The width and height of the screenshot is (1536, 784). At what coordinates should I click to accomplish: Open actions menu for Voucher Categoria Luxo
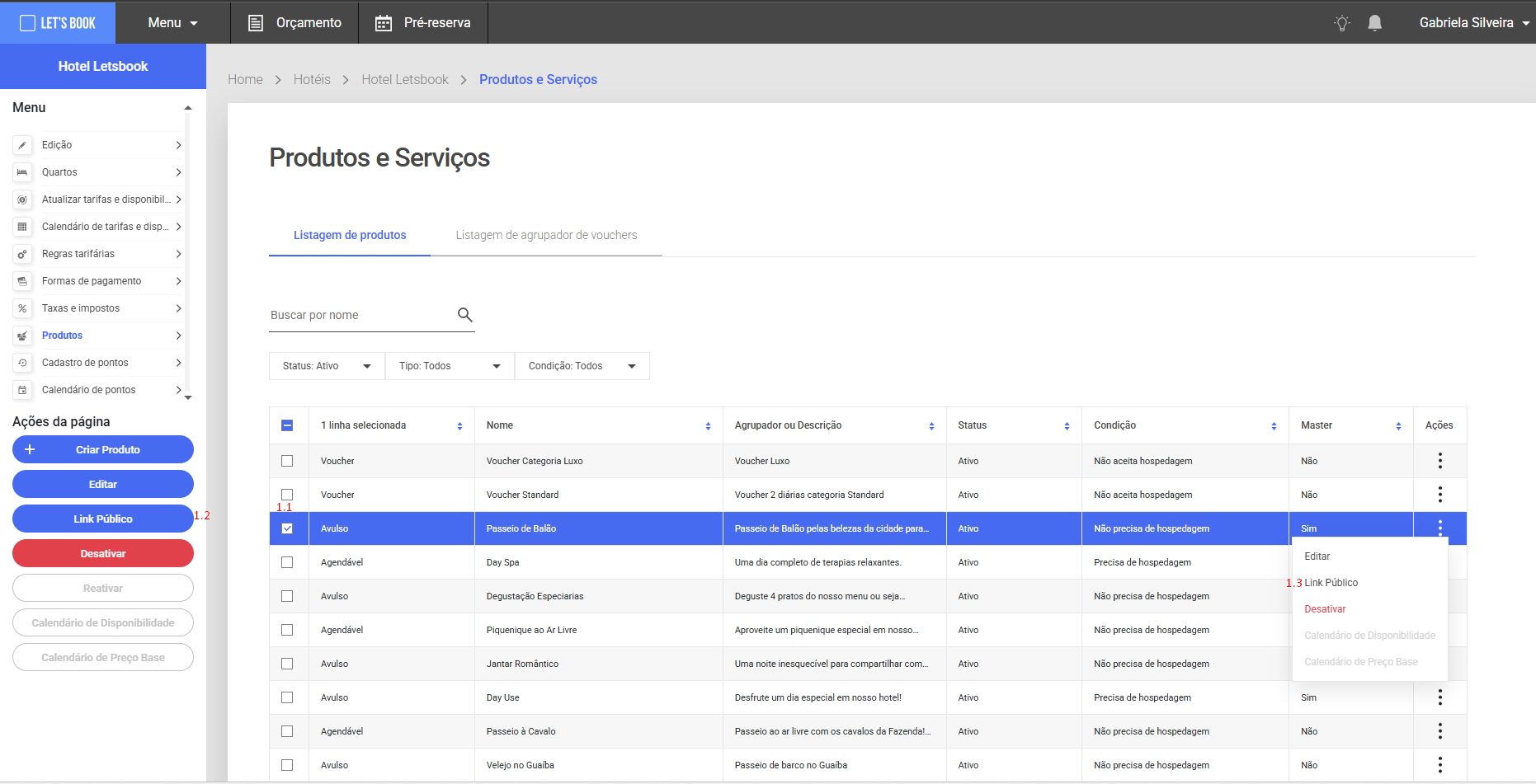[1439, 461]
